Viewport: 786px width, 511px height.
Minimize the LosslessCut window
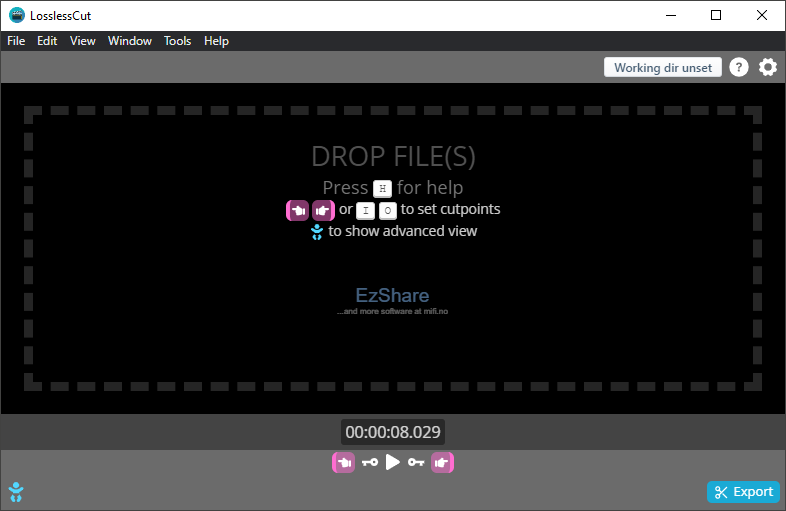pyautogui.click(x=671, y=15)
